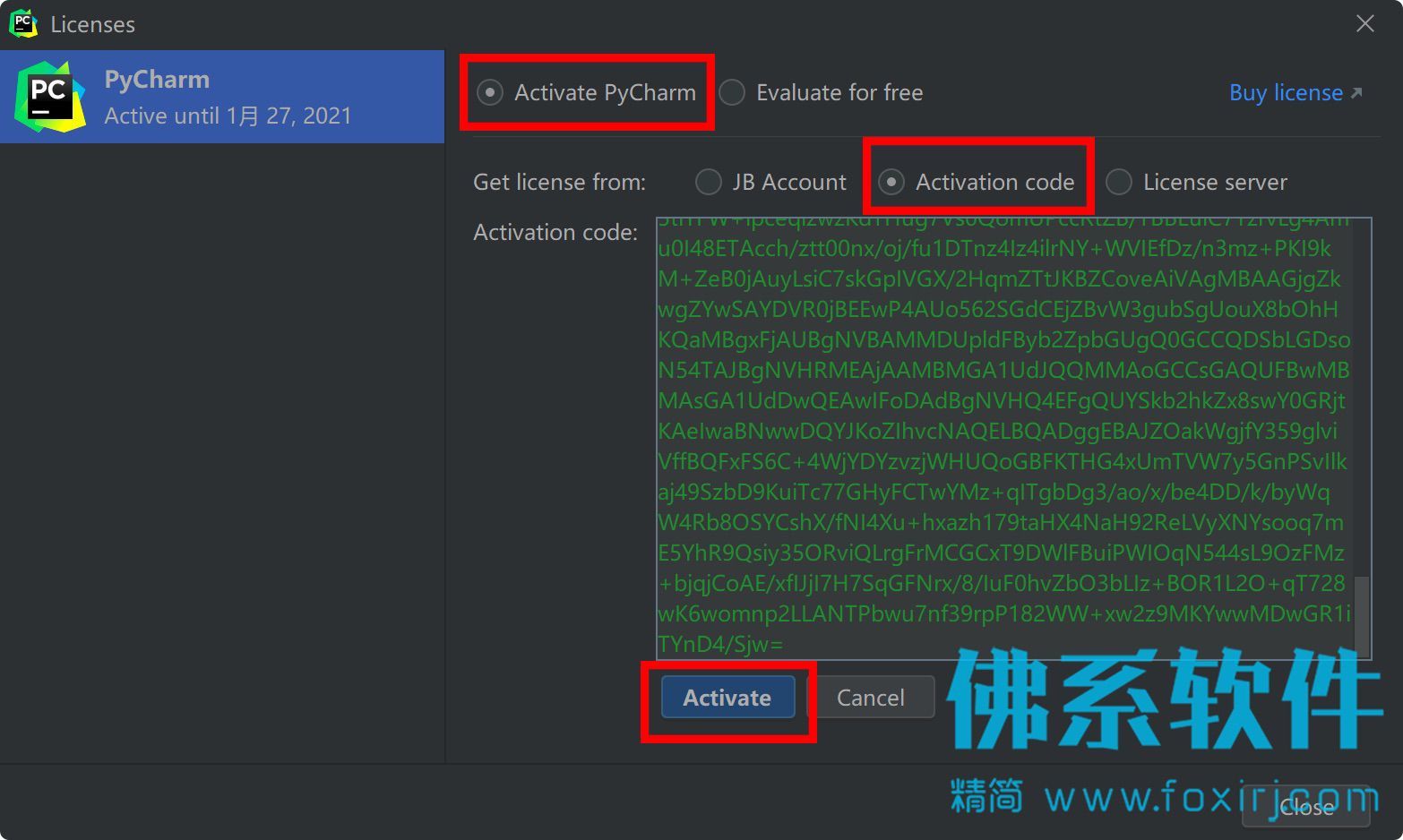Close the Licenses window with the X icon

click(x=1364, y=23)
